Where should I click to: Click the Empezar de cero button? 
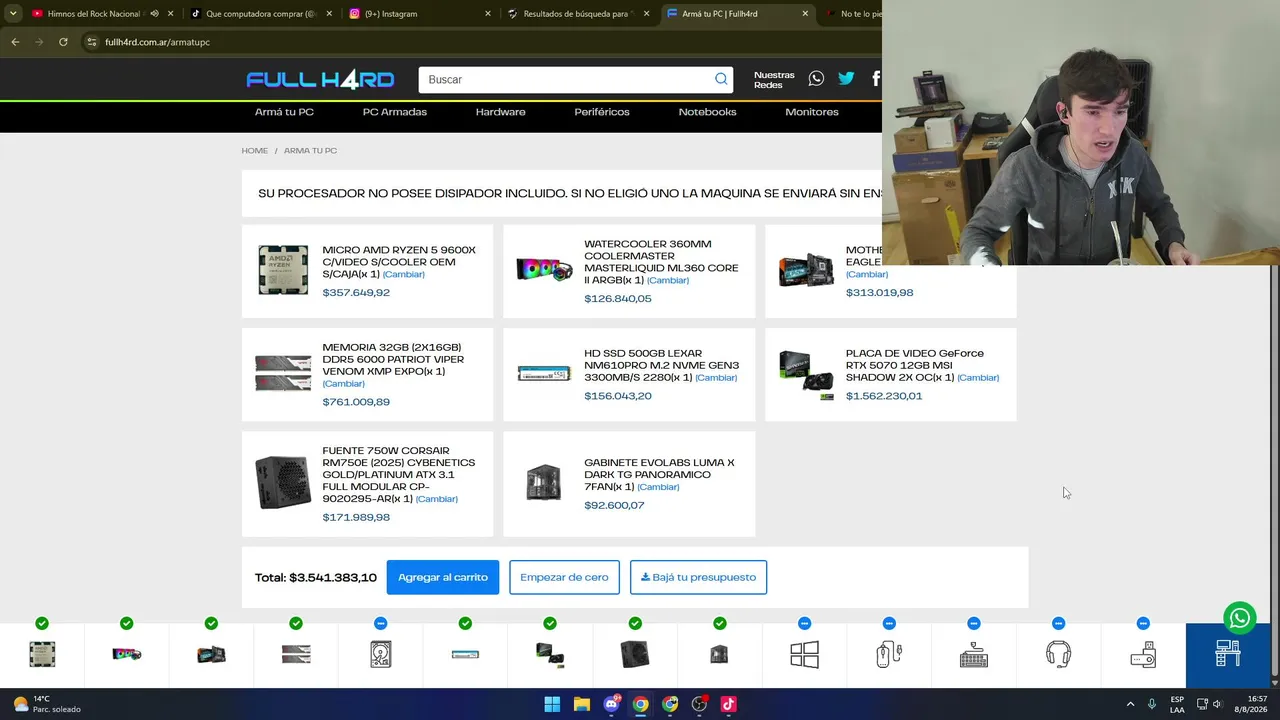[564, 577]
